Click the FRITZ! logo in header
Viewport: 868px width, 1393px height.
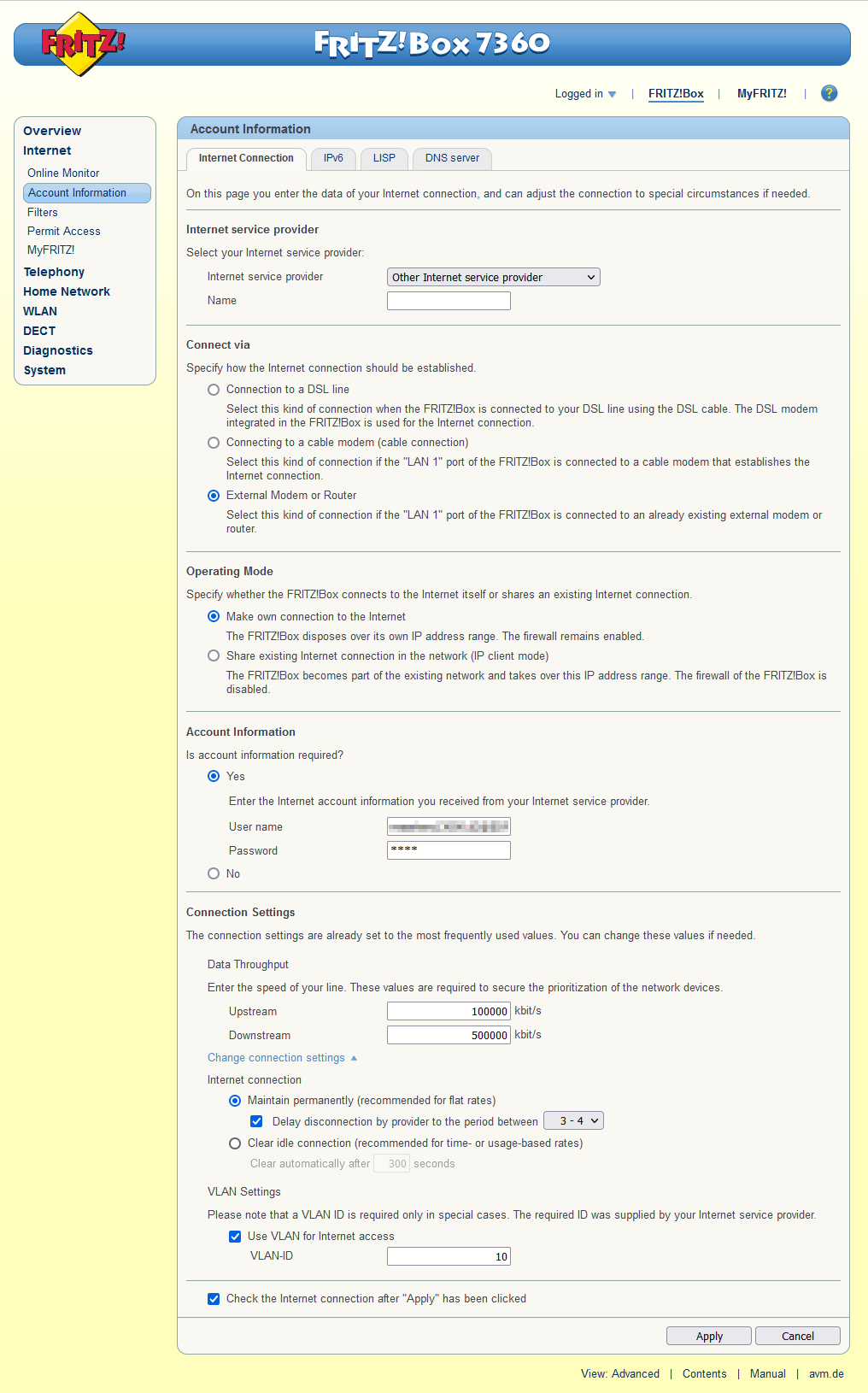pyautogui.click(x=83, y=44)
